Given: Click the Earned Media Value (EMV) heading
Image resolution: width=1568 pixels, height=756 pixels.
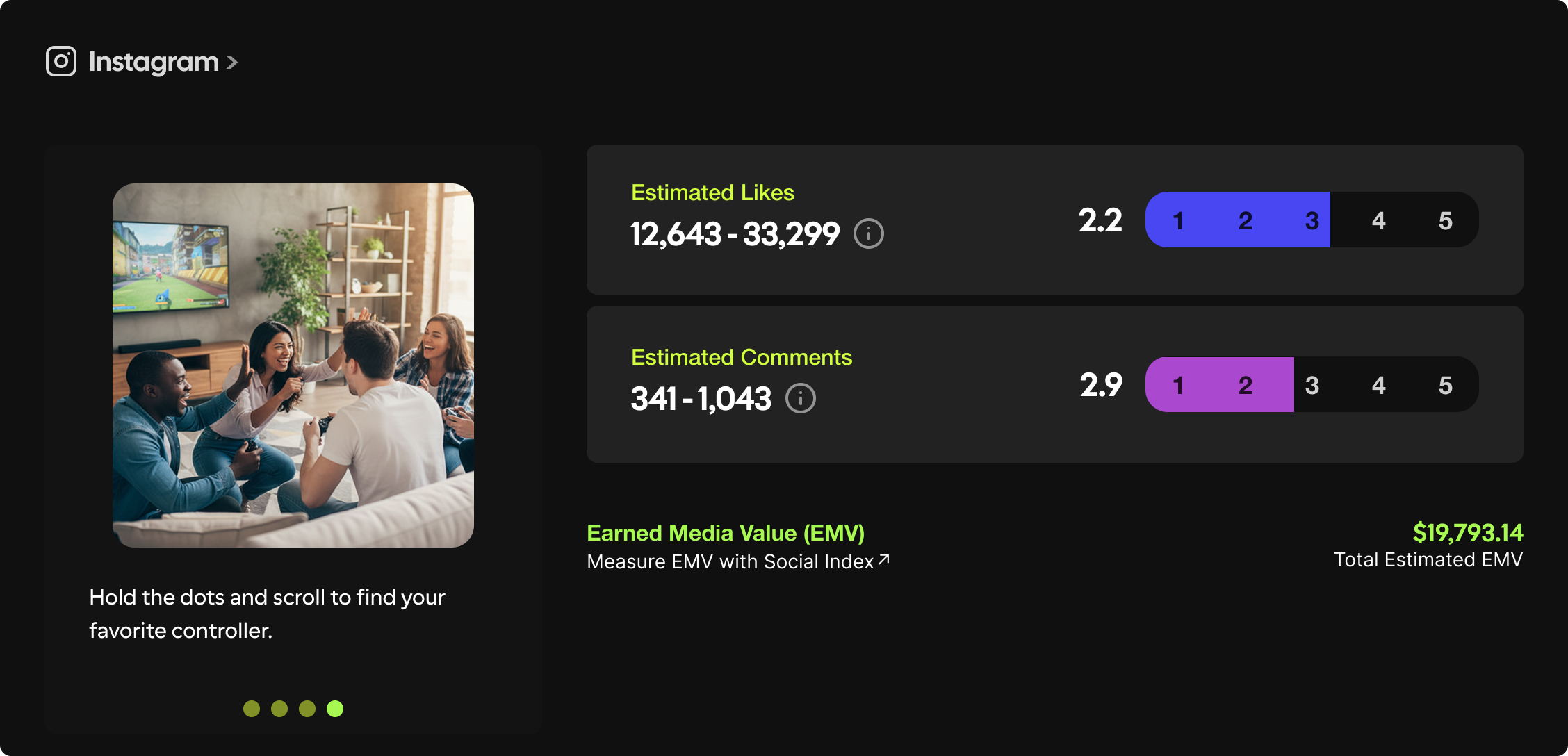Looking at the screenshot, I should pos(726,532).
